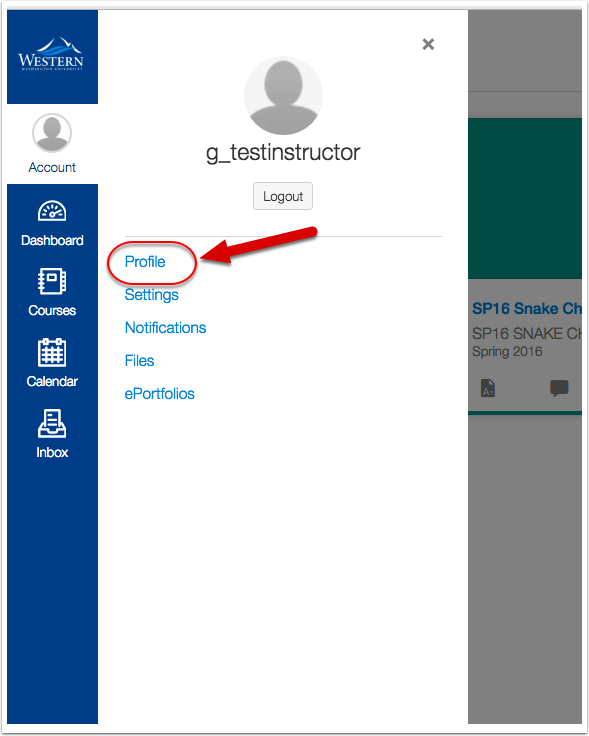Click the Dashboard label in sidebar
The width and height of the screenshot is (589, 736).
pos(52,240)
